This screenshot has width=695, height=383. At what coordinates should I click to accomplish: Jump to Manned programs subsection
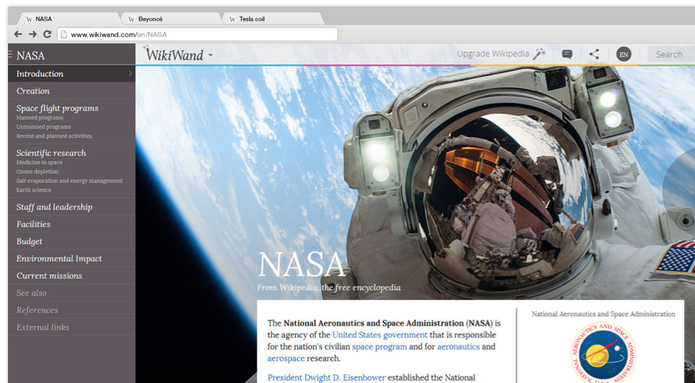39,118
